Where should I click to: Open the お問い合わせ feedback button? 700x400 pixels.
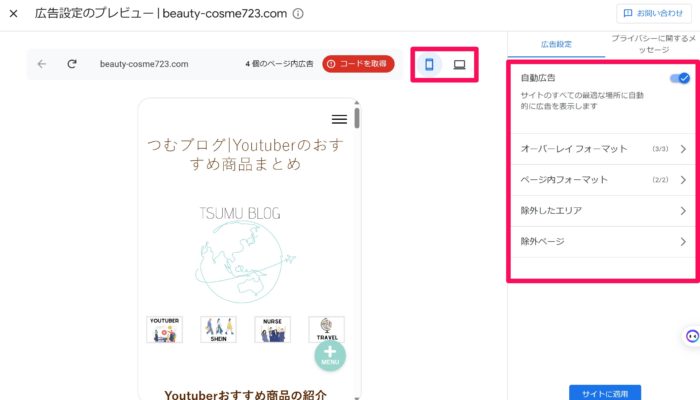coord(654,13)
